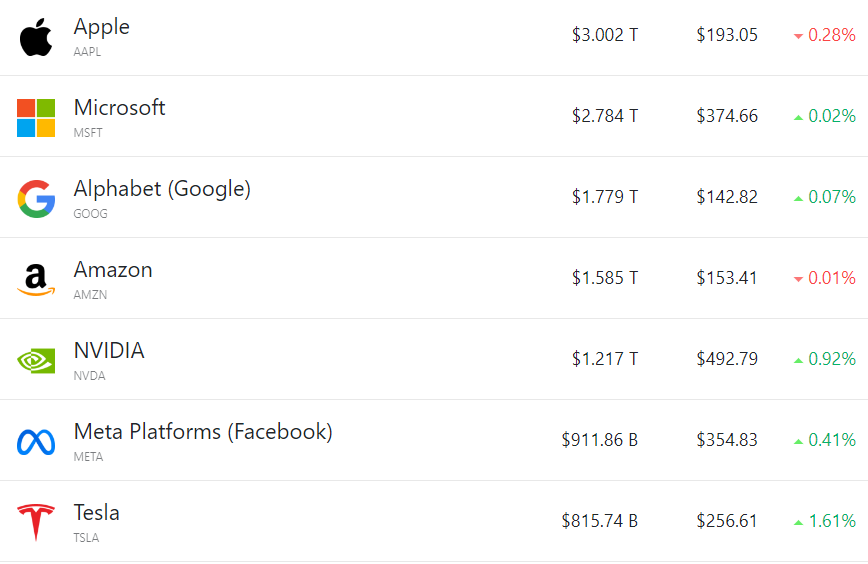
Task: Select the Amazon company name
Action: click(113, 270)
